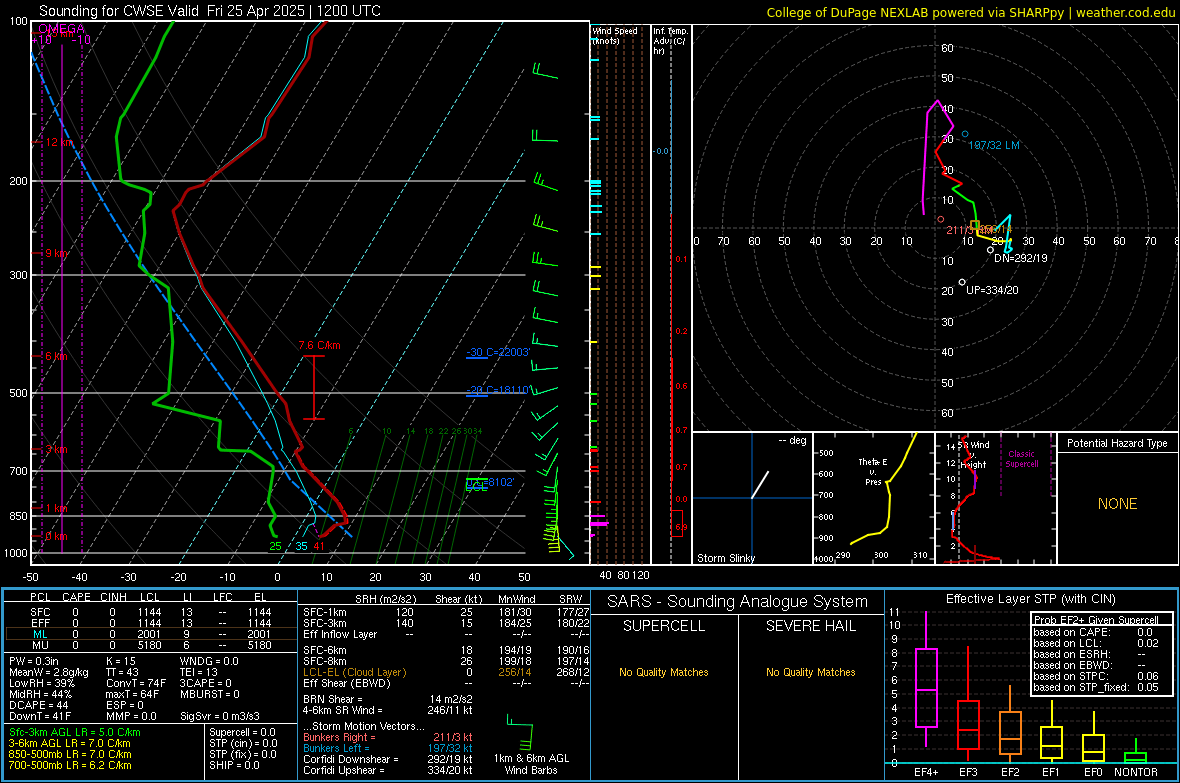Click the MeanW = 2.8g/kg value
Viewport: 1180px width, 783px height.
click(48, 672)
